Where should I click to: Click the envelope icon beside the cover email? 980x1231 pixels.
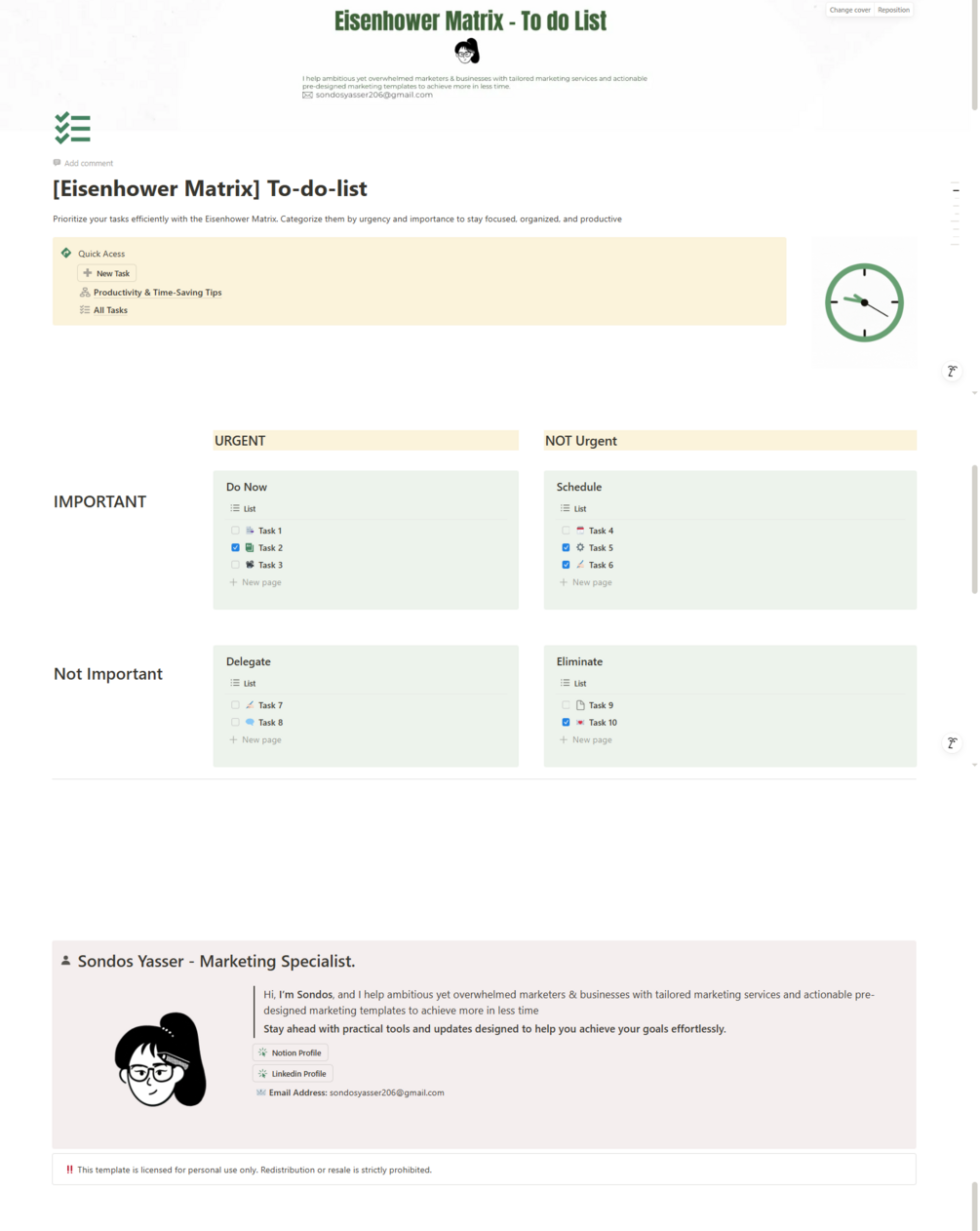[307, 95]
